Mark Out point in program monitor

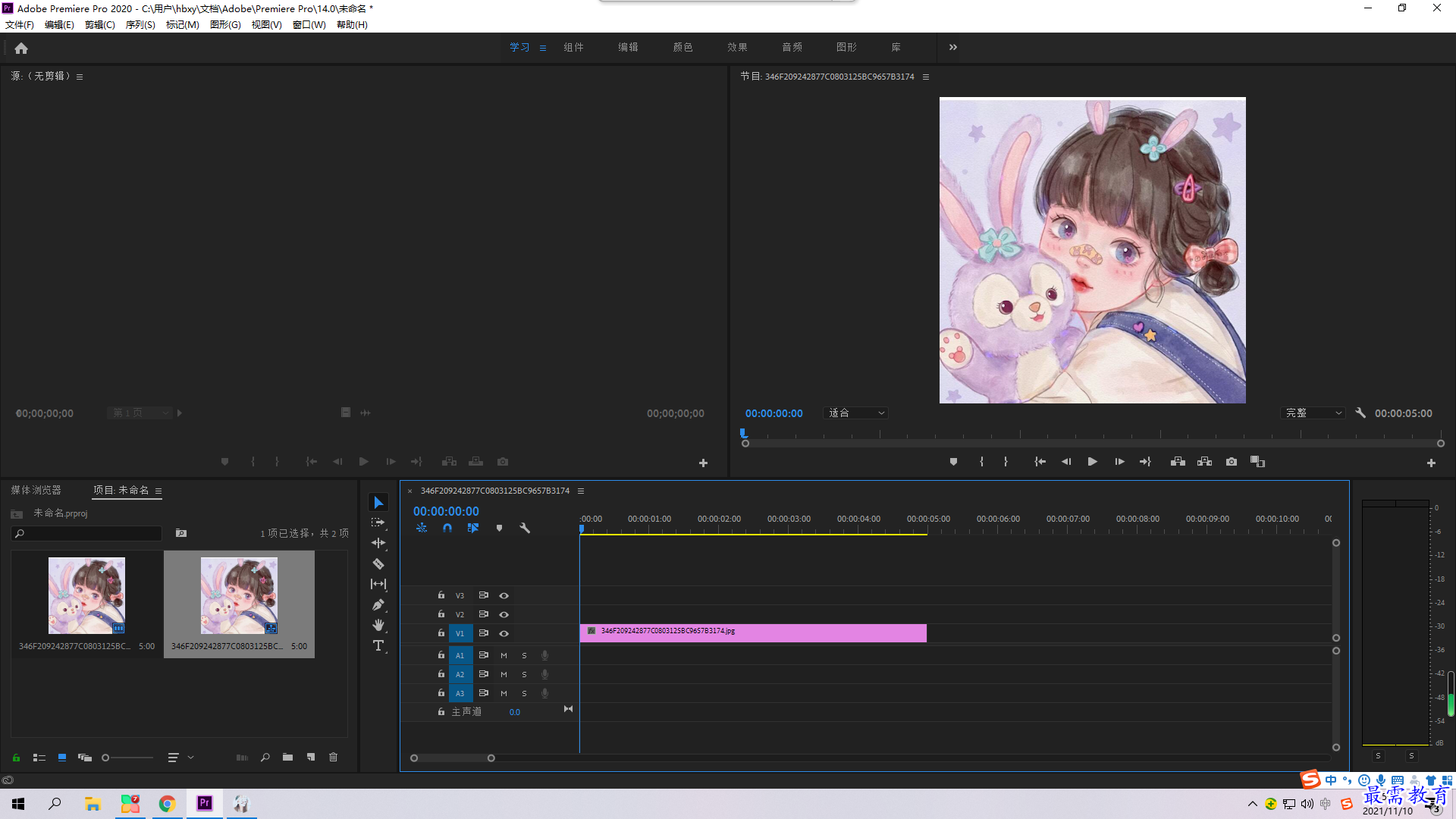tap(1006, 462)
